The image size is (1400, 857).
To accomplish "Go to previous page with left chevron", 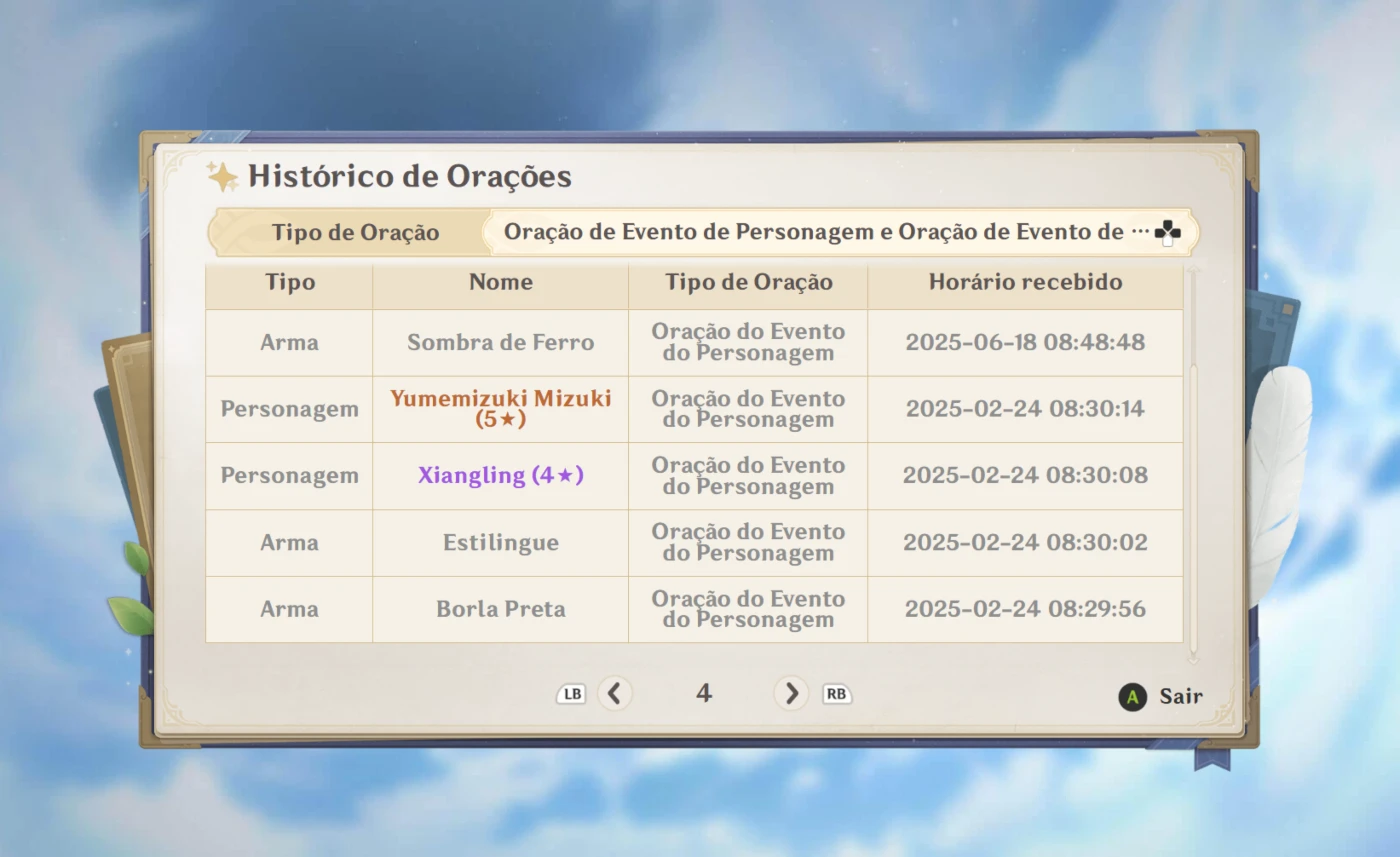I will click(x=615, y=693).
